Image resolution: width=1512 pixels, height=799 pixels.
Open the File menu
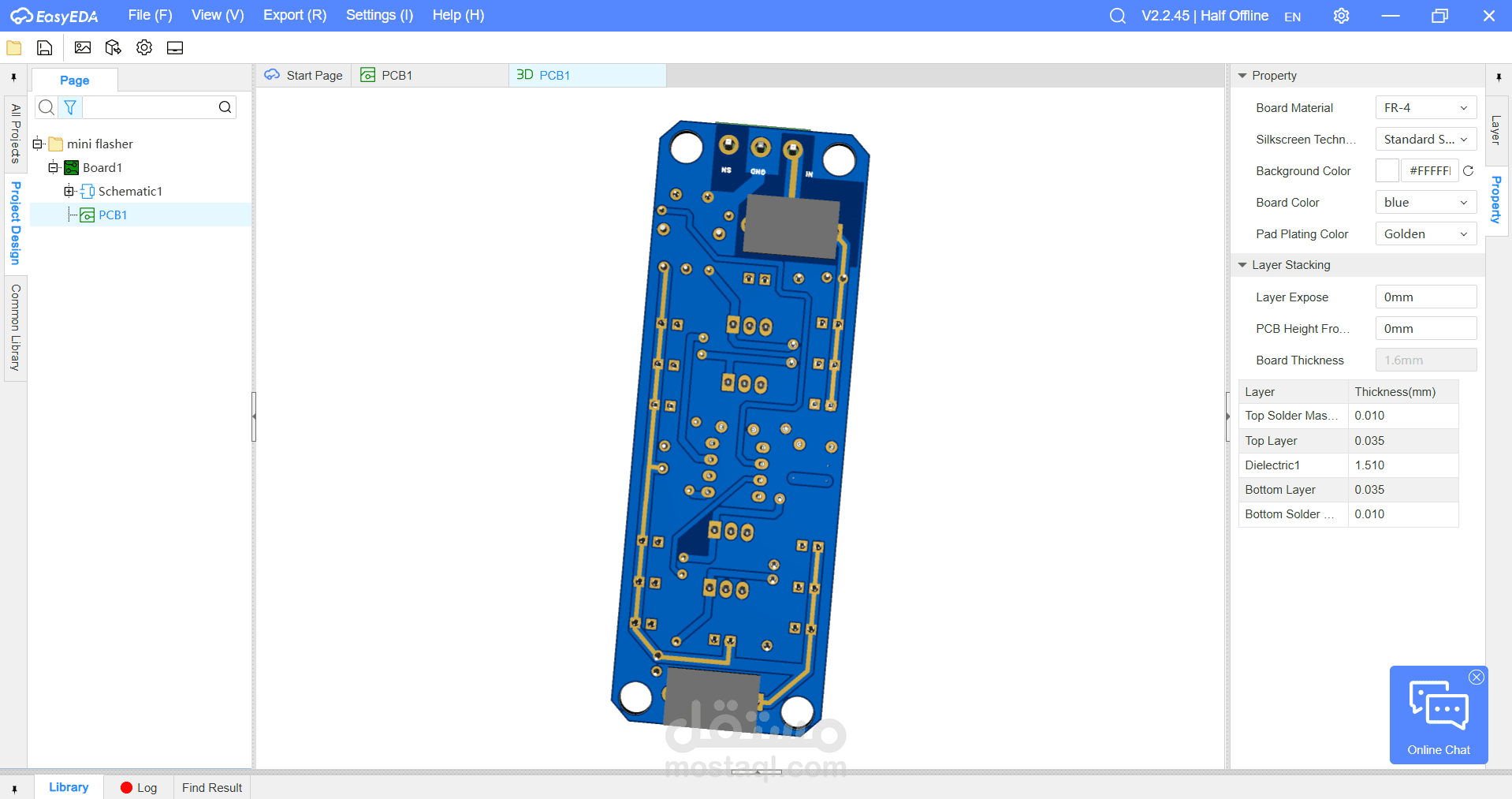click(x=150, y=15)
